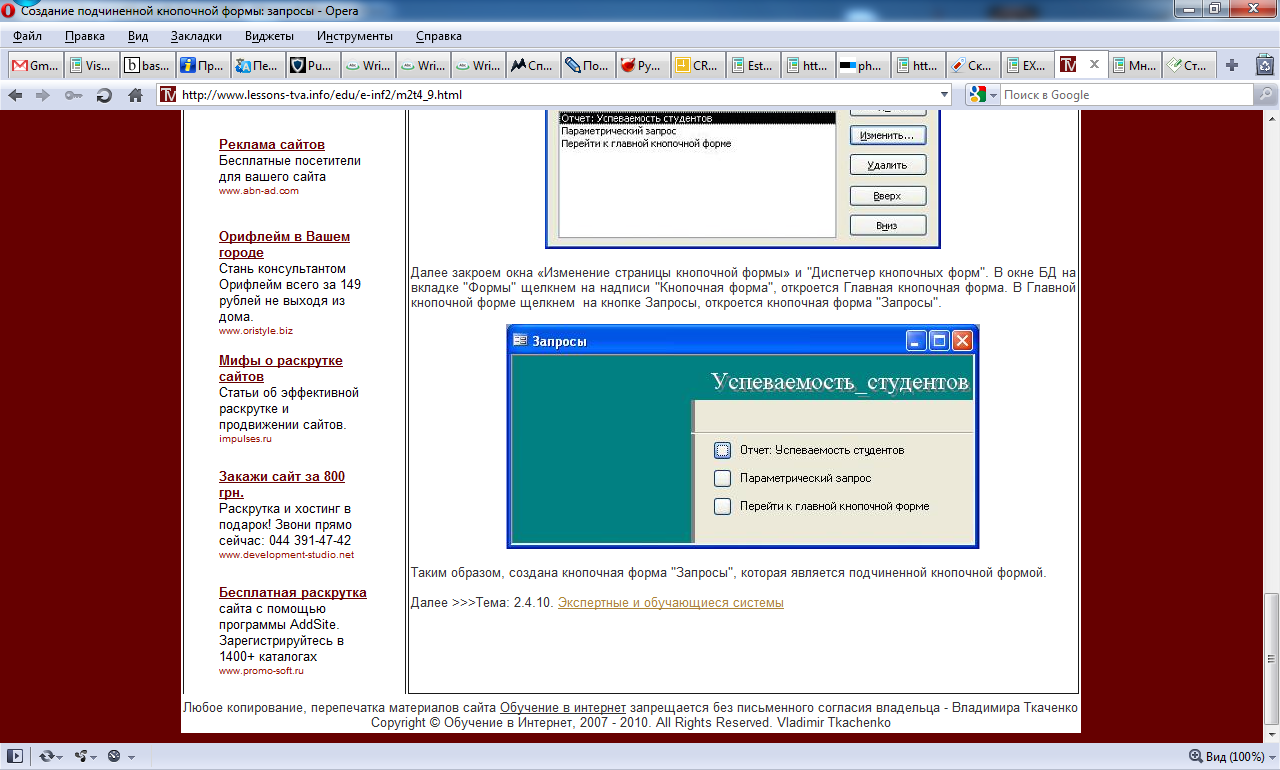Switch to the Мн... tab
Viewport: 1280px width, 770px height.
(1136, 65)
